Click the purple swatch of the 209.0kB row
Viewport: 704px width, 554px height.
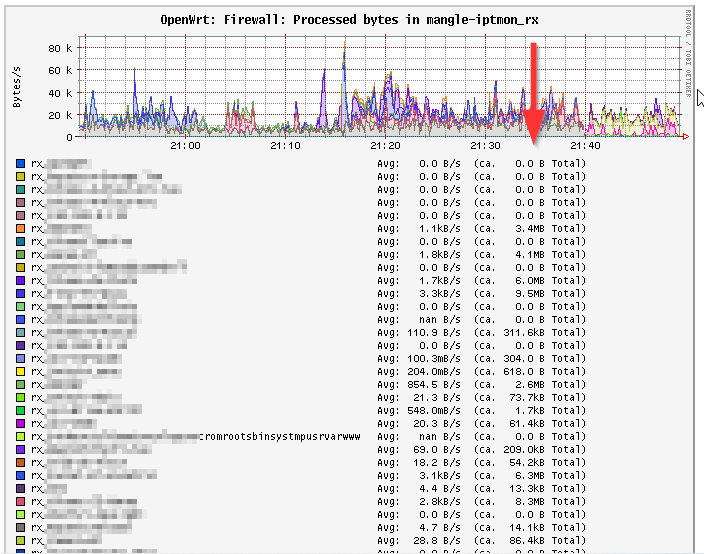click(20, 450)
